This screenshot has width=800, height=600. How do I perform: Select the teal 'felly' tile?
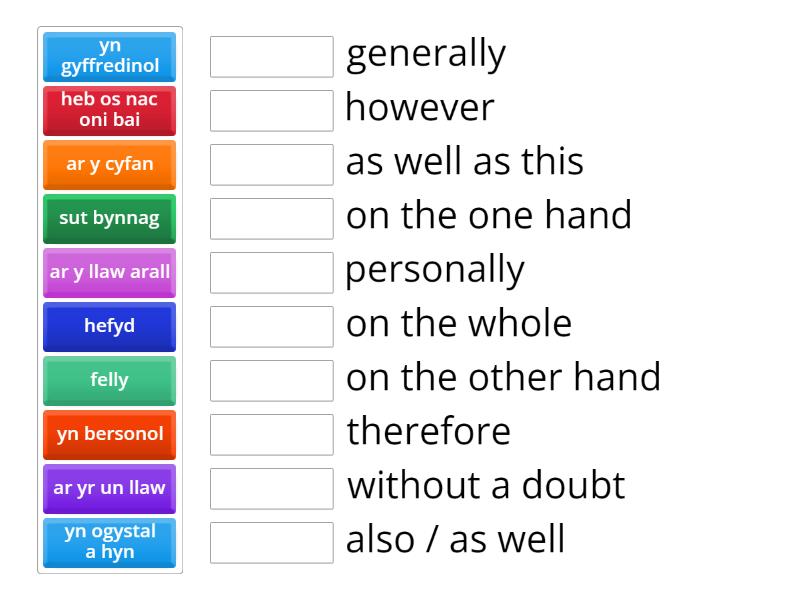pyautogui.click(x=109, y=380)
